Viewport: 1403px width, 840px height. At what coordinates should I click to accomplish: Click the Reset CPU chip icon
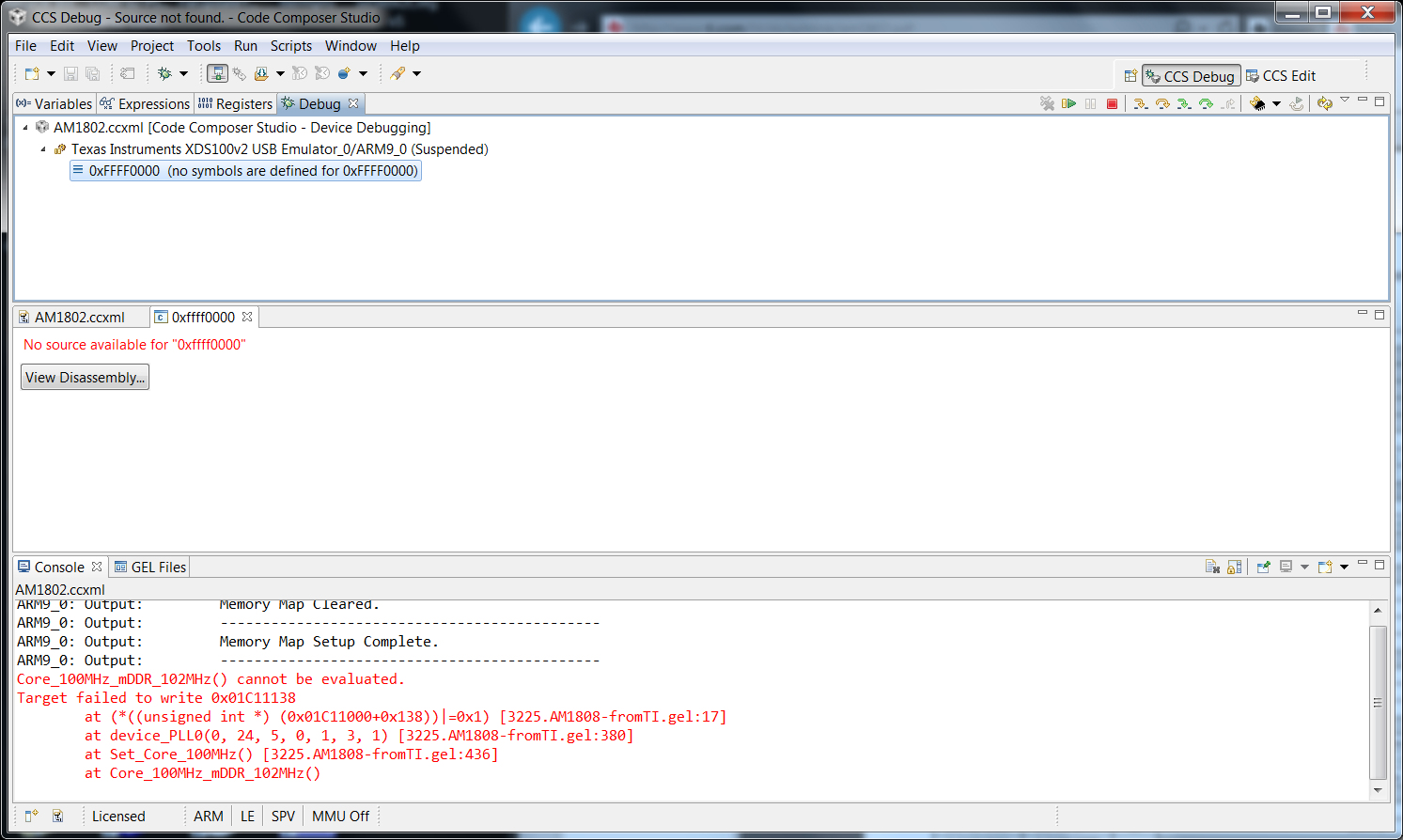(1257, 103)
